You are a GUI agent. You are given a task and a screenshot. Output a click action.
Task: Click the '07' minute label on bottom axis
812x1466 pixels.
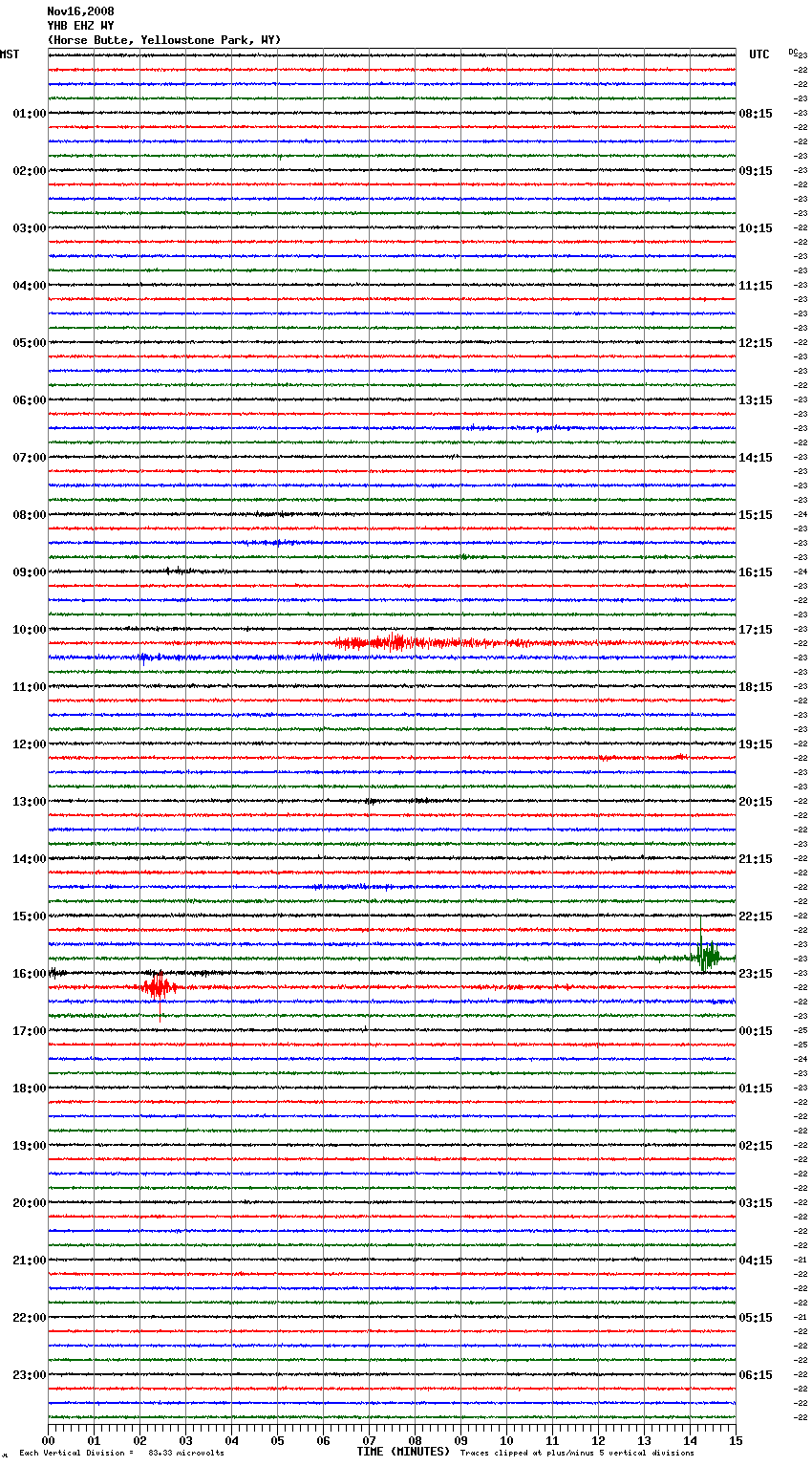click(369, 1440)
